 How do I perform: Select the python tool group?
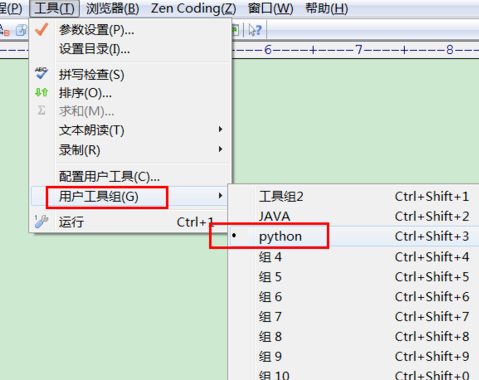point(354,236)
